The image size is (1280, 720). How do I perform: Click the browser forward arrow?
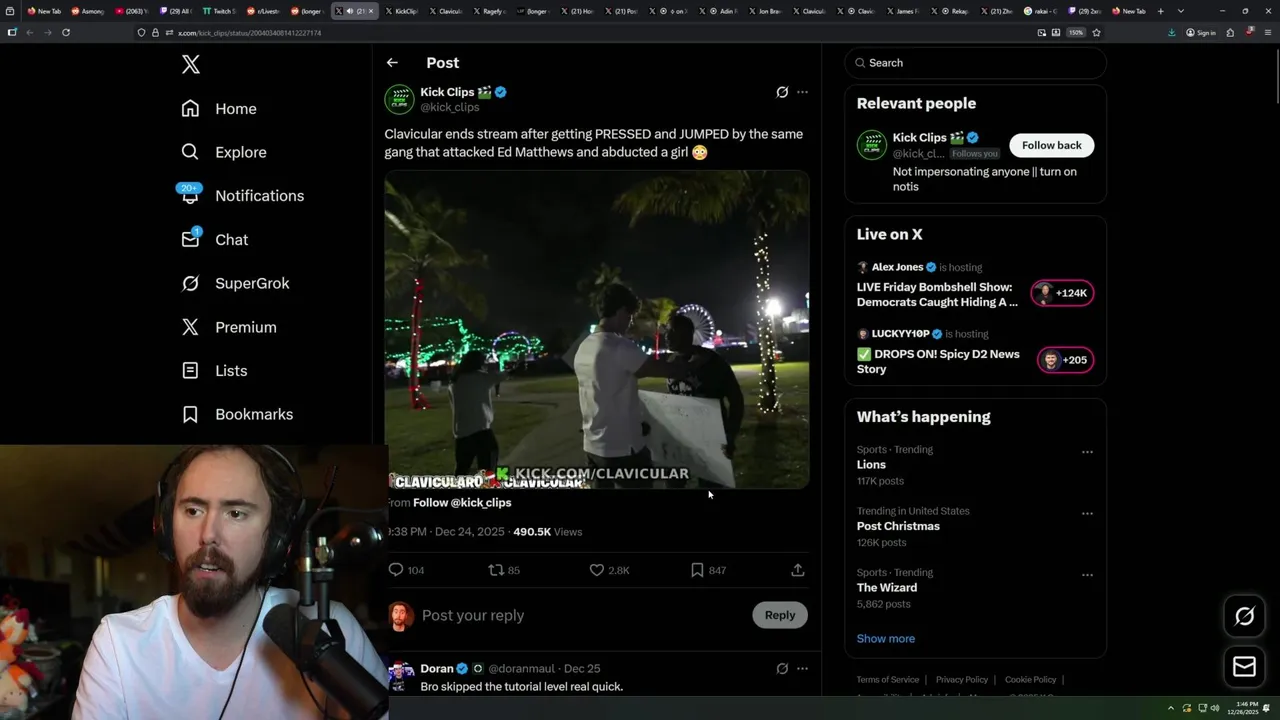pyautogui.click(x=47, y=32)
